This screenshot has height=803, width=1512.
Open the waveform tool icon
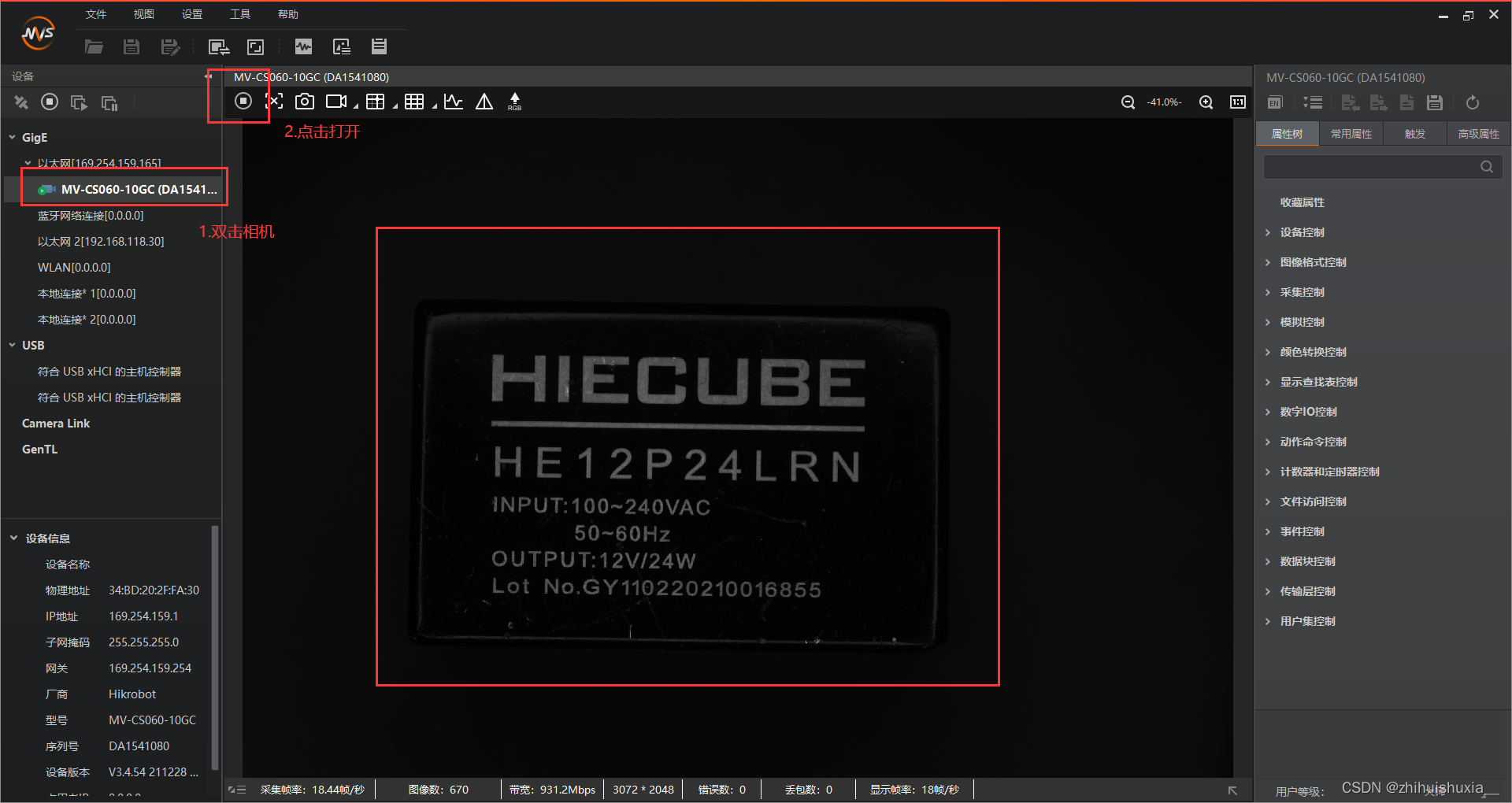(x=303, y=47)
